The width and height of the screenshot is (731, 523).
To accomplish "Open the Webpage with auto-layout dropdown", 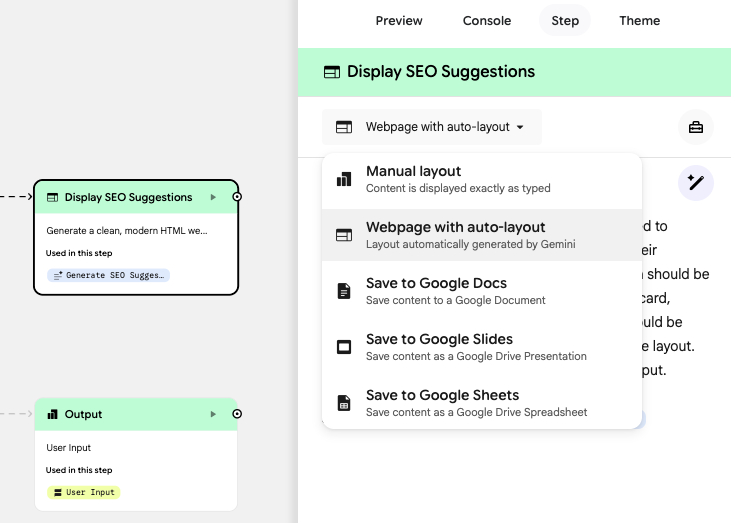I will [431, 127].
